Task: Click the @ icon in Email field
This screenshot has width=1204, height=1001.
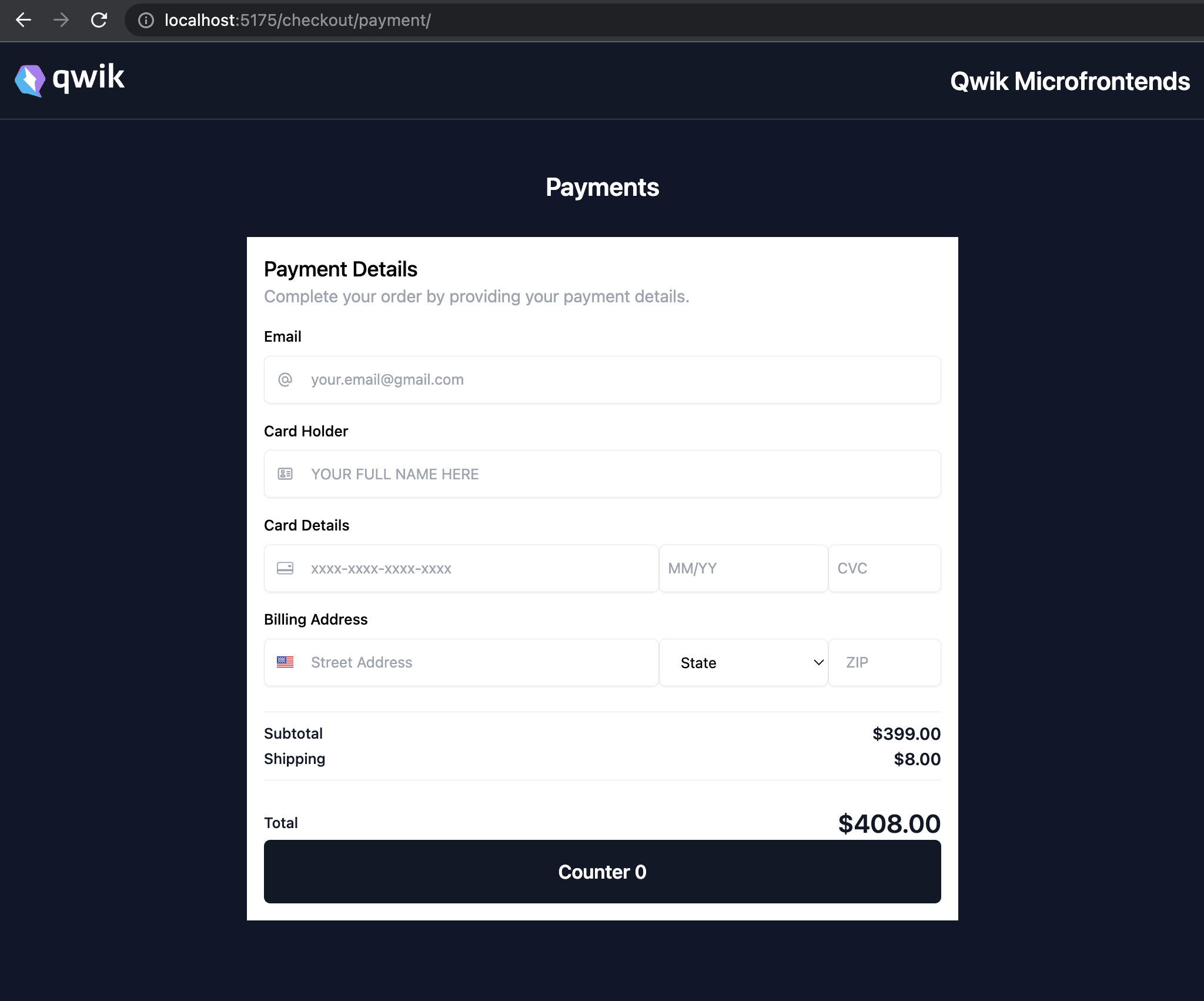Action: 285,379
